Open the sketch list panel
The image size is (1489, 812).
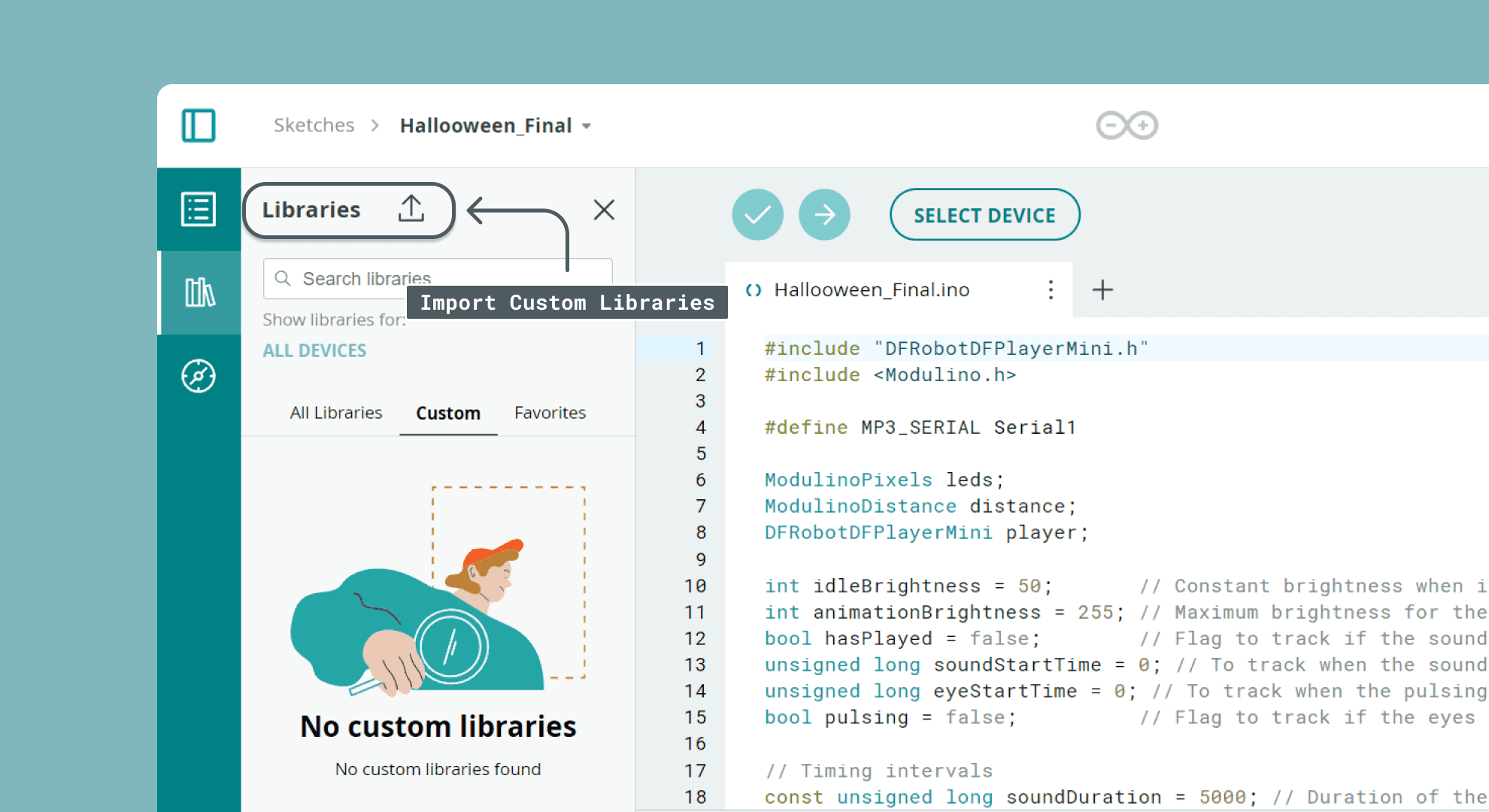click(199, 208)
